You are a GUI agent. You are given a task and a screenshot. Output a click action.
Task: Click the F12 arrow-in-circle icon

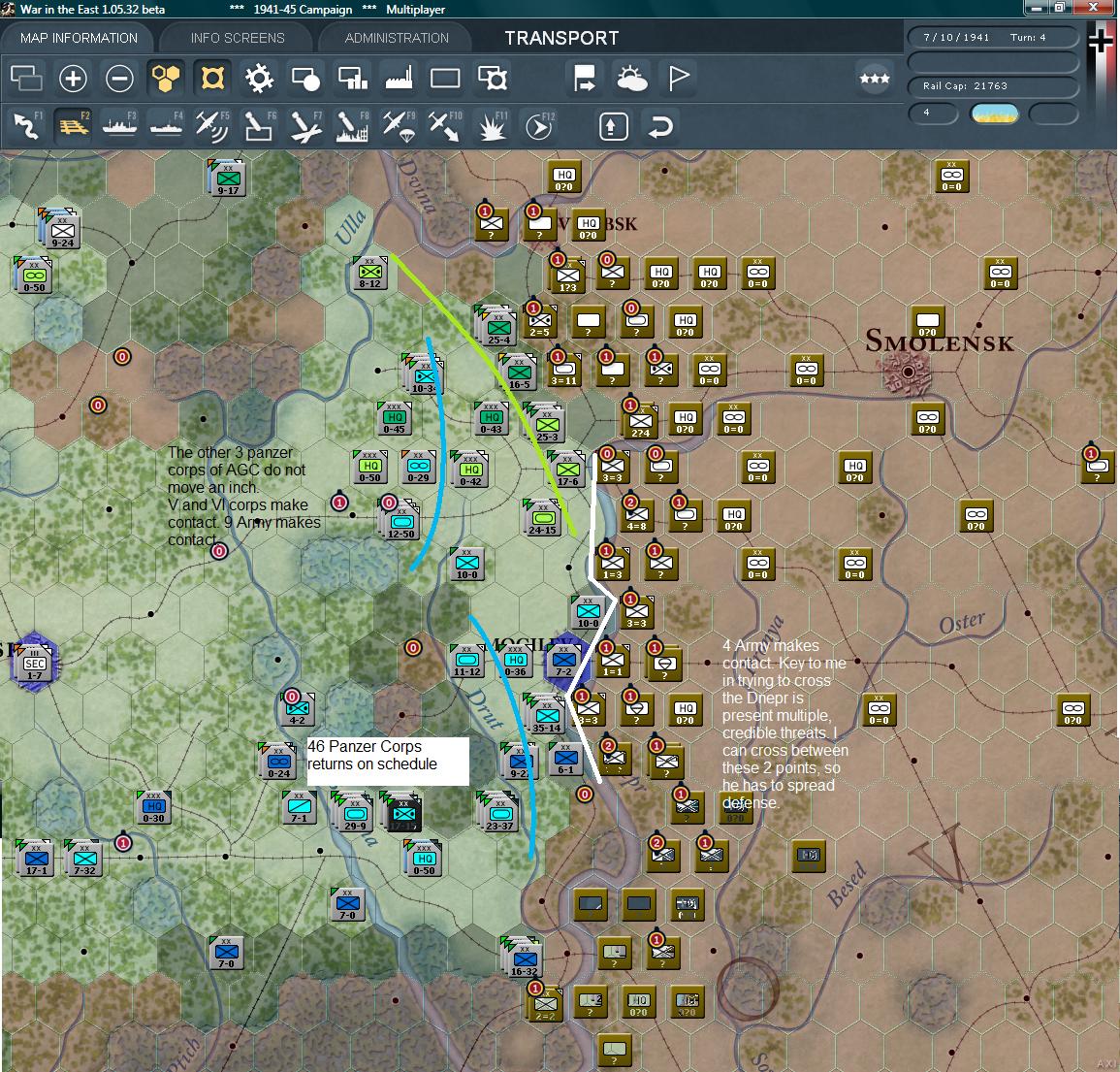[538, 126]
